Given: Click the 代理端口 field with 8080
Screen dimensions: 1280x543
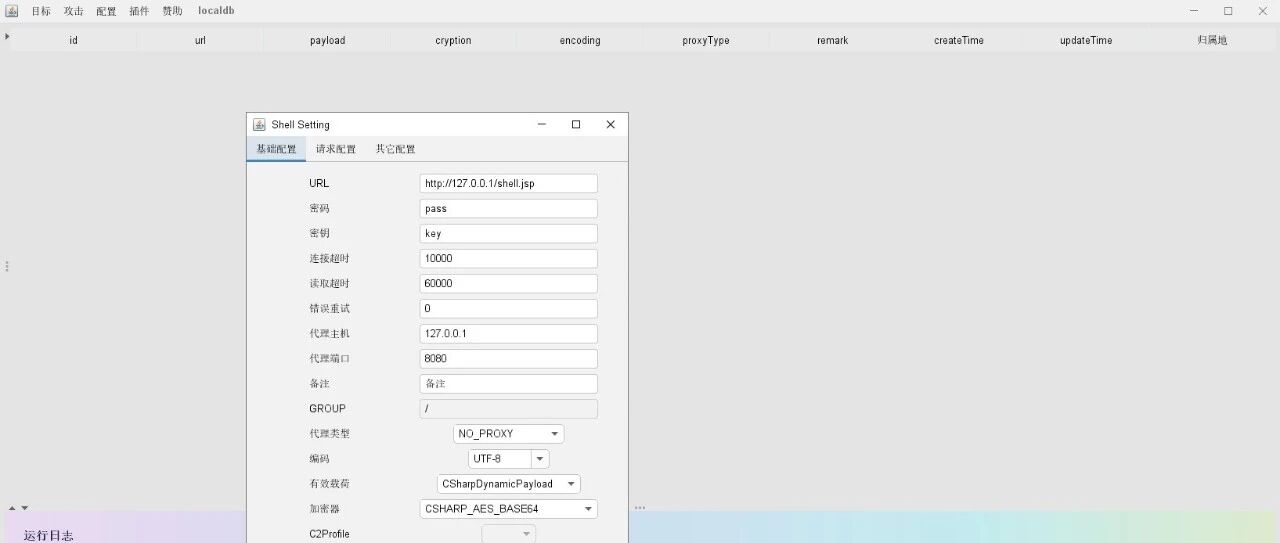Looking at the screenshot, I should [508, 358].
